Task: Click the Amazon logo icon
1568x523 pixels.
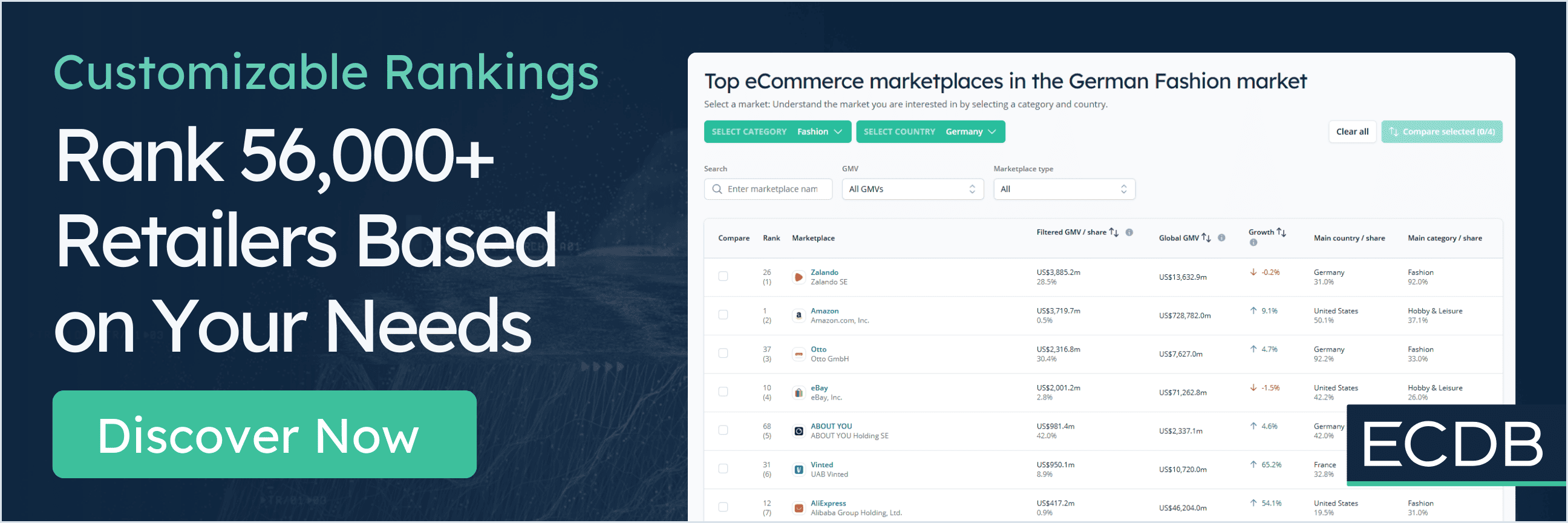Action: pyautogui.click(x=799, y=315)
